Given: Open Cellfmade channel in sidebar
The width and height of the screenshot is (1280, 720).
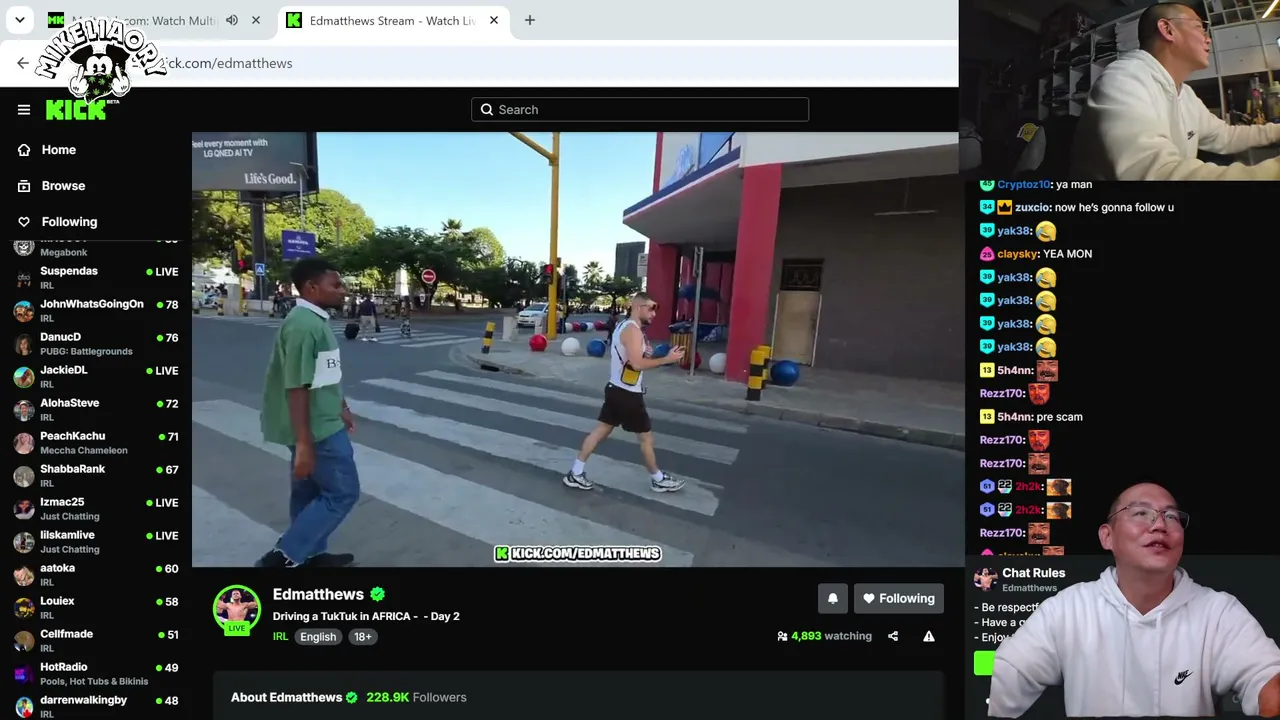Looking at the screenshot, I should coord(95,641).
